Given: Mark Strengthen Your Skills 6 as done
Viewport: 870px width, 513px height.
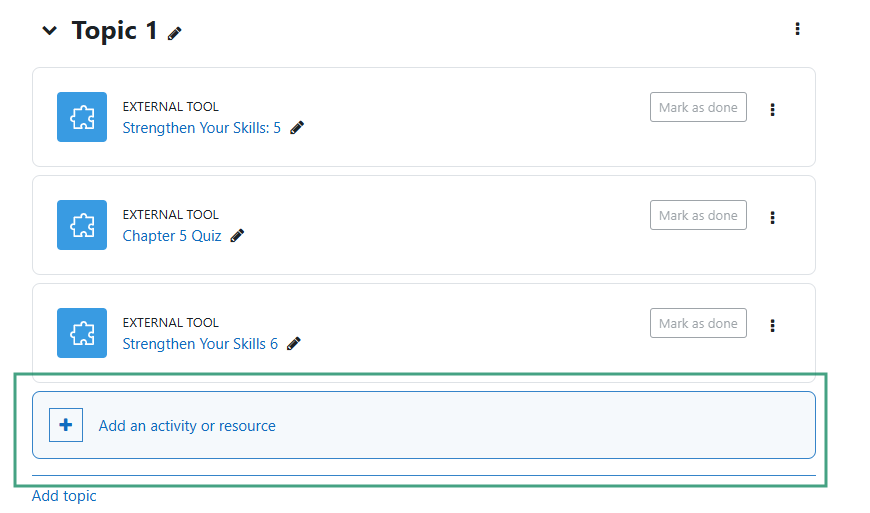Looking at the screenshot, I should click(698, 323).
